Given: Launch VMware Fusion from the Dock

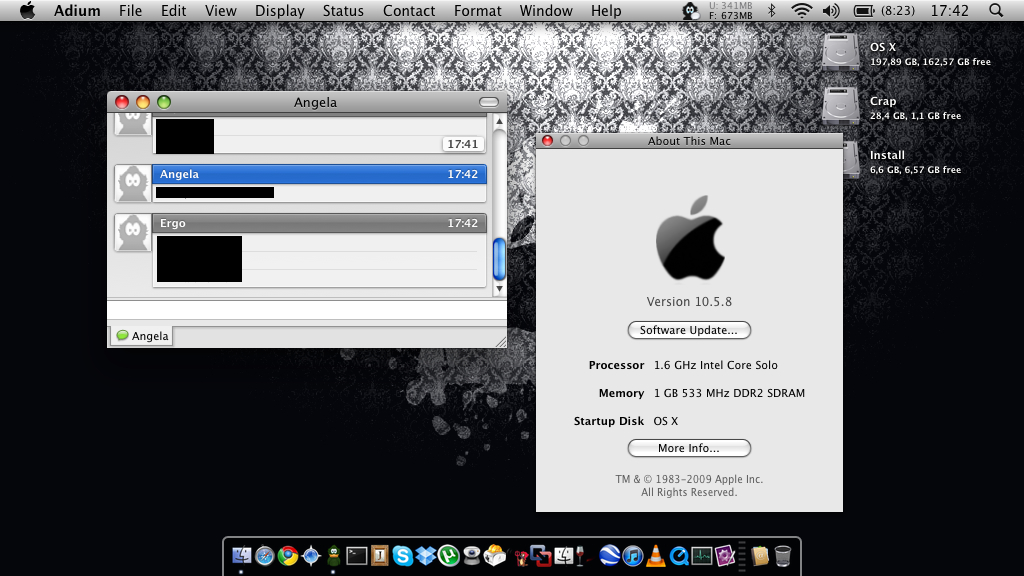Looking at the screenshot, I should [x=541, y=556].
